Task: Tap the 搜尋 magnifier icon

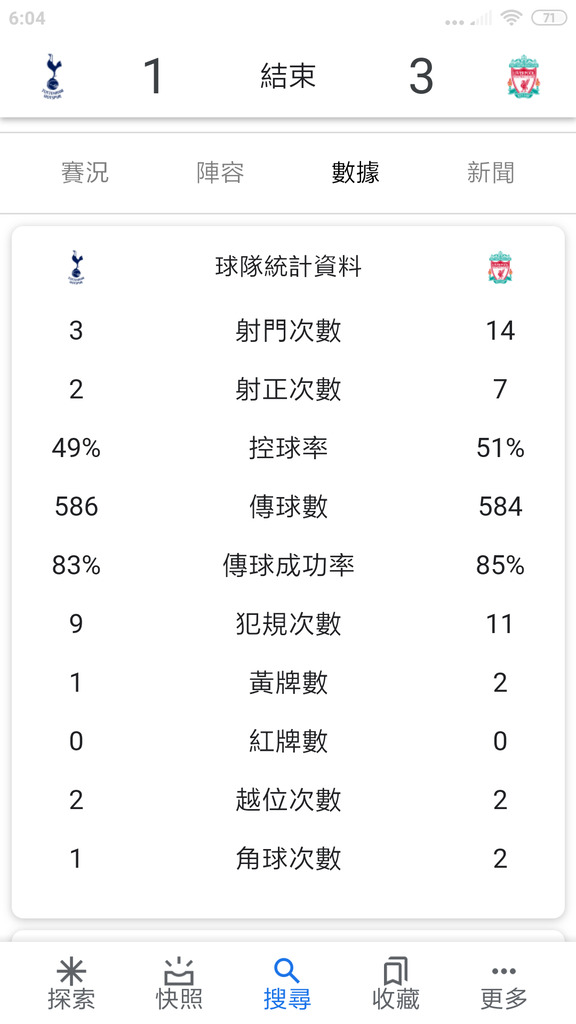Action: 287,972
